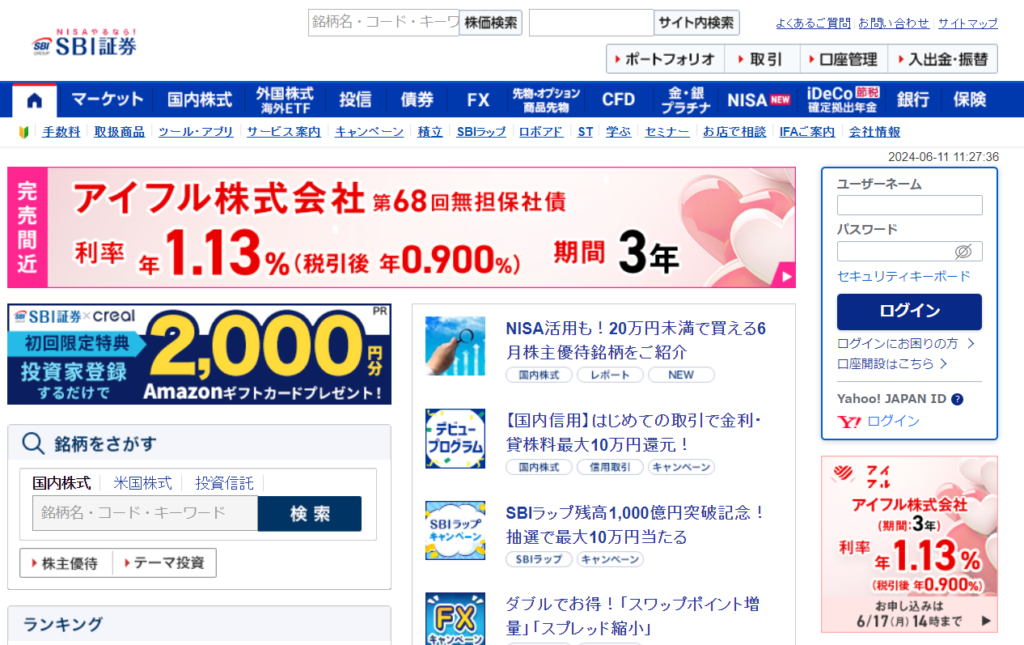This screenshot has height=645, width=1024.
Task: Open the NISA 6月株主優待 article thumbnail
Action: [455, 346]
